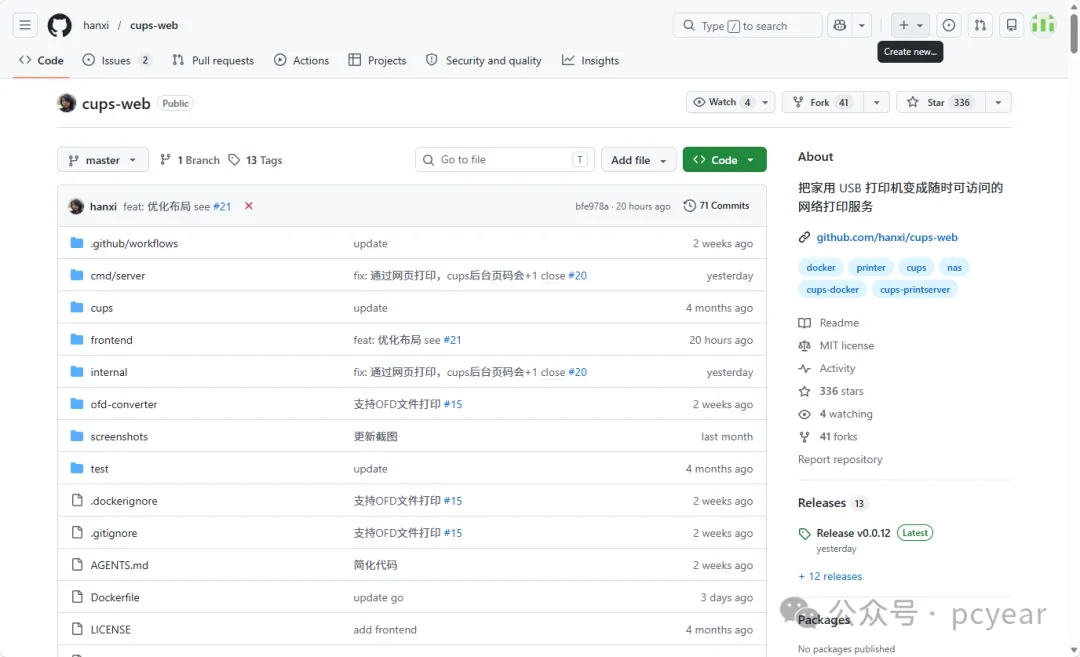The height and width of the screenshot is (657, 1080).
Task: Open the MIT license link
Action: (x=836, y=346)
